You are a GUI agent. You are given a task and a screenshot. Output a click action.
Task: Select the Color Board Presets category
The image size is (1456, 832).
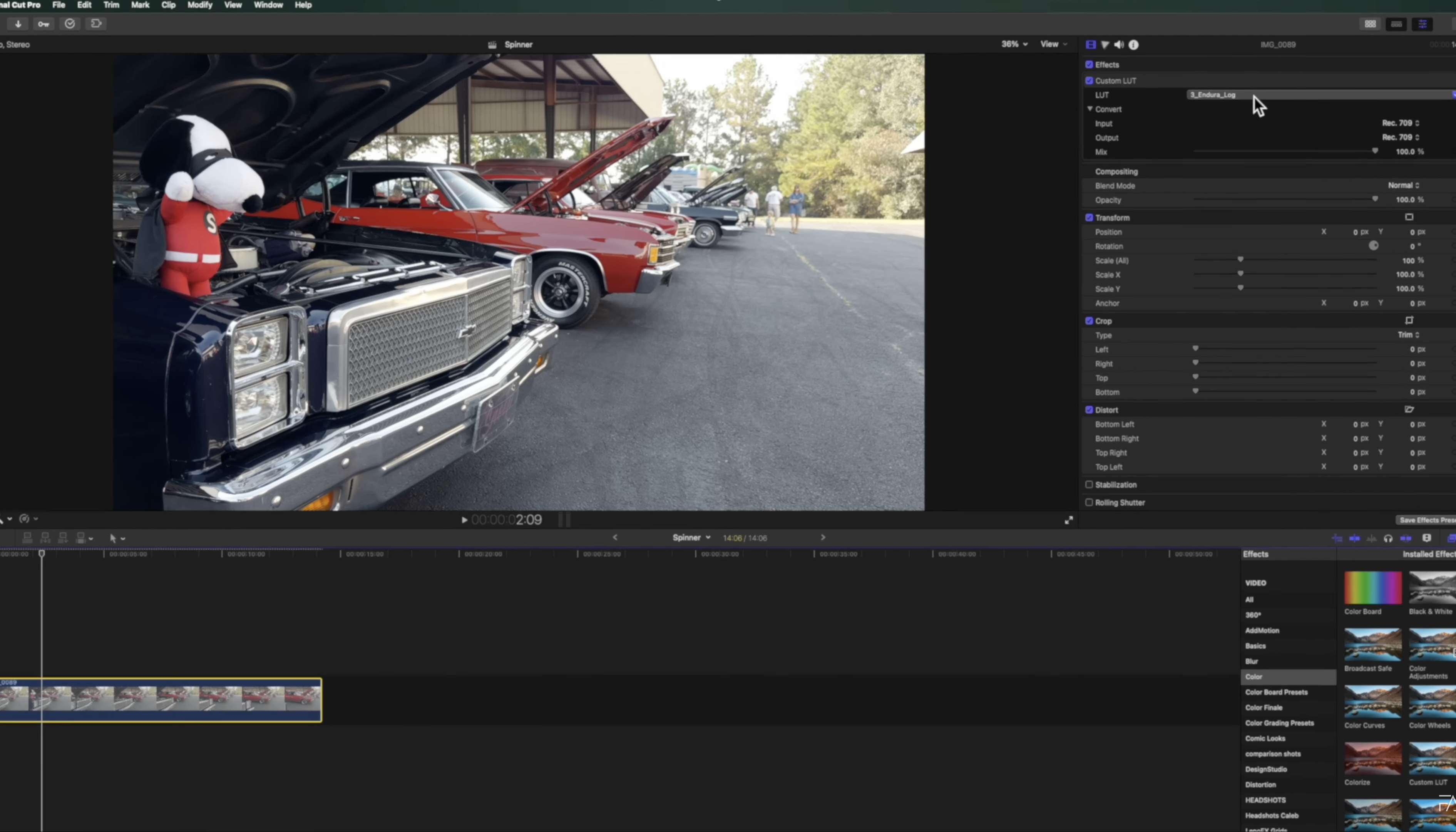click(x=1276, y=692)
